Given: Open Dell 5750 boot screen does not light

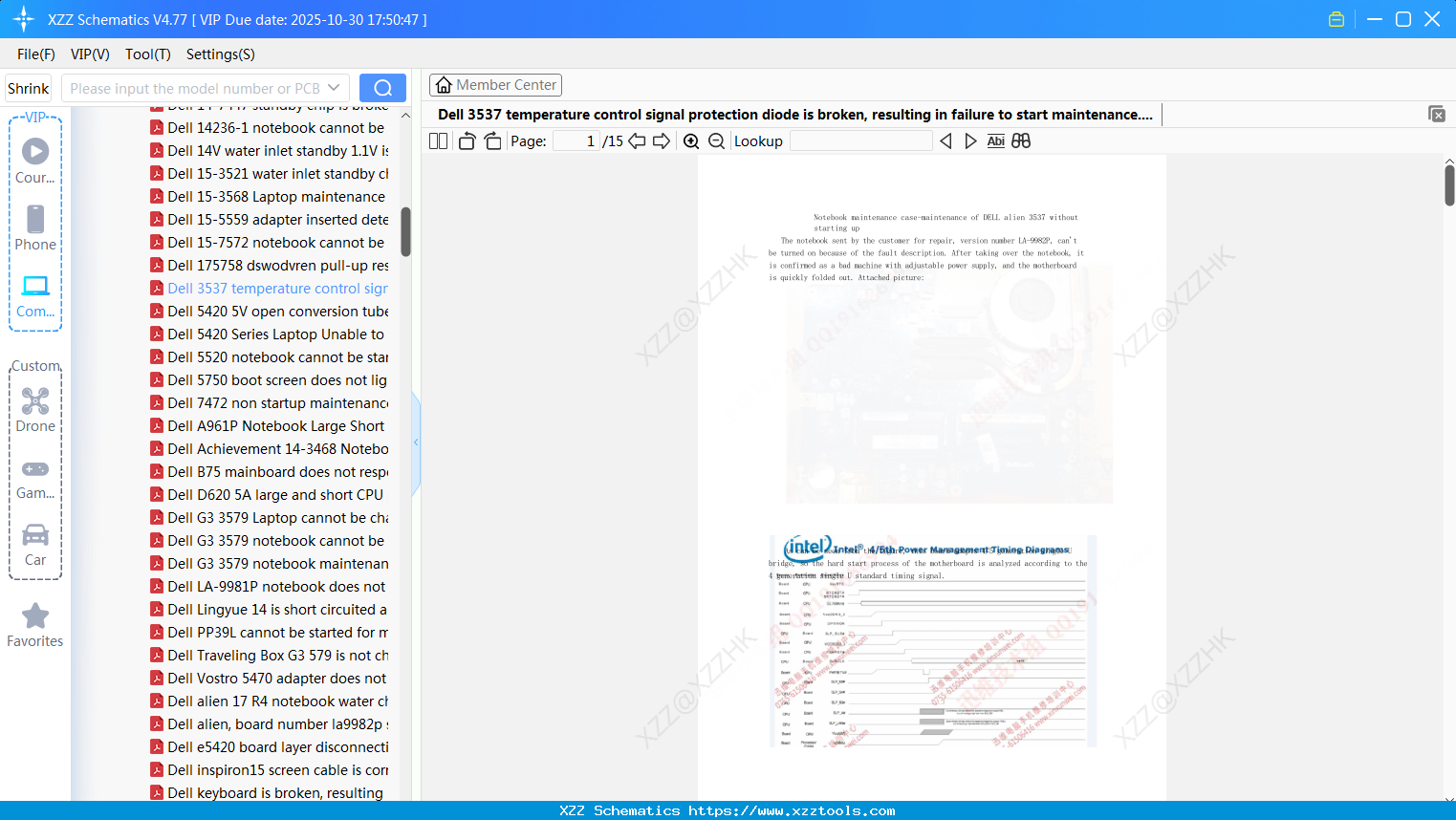Looking at the screenshot, I should pos(277,379).
